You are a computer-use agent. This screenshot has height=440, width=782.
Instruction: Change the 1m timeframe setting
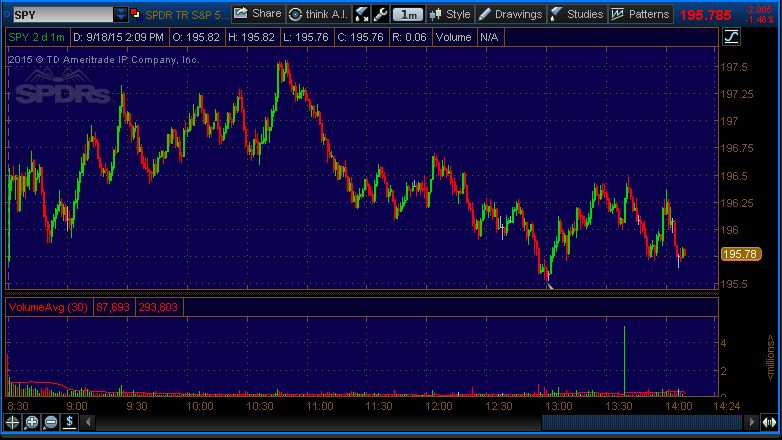coord(407,14)
